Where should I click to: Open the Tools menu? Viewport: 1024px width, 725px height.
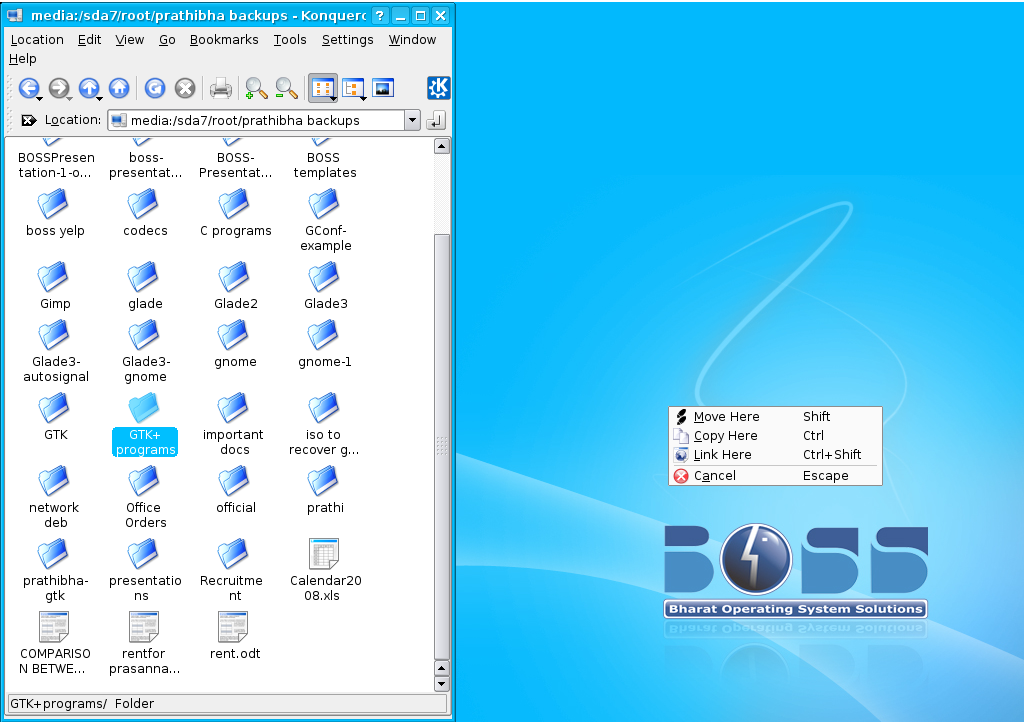coord(290,40)
